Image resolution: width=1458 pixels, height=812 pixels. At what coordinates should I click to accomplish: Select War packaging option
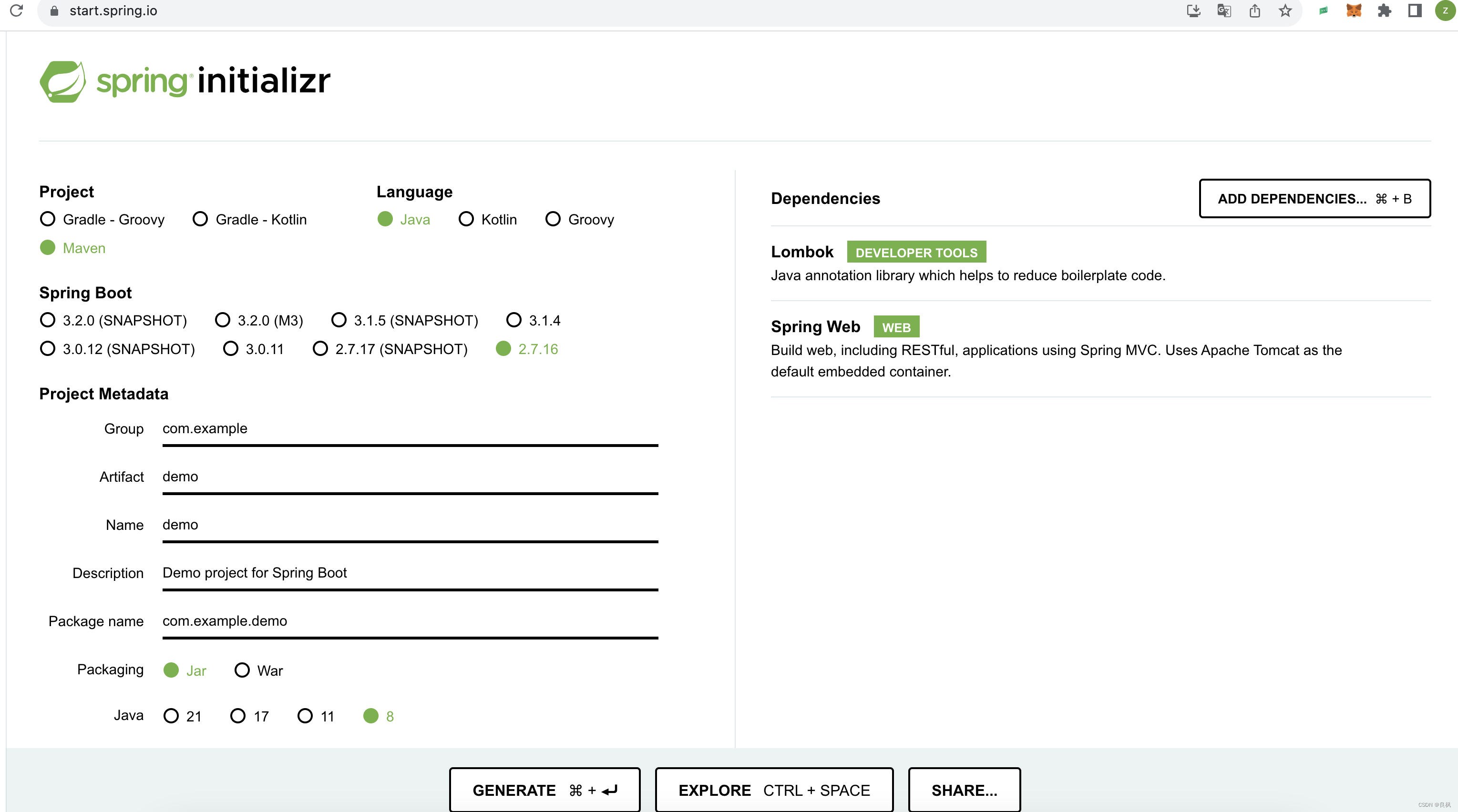tap(242, 670)
